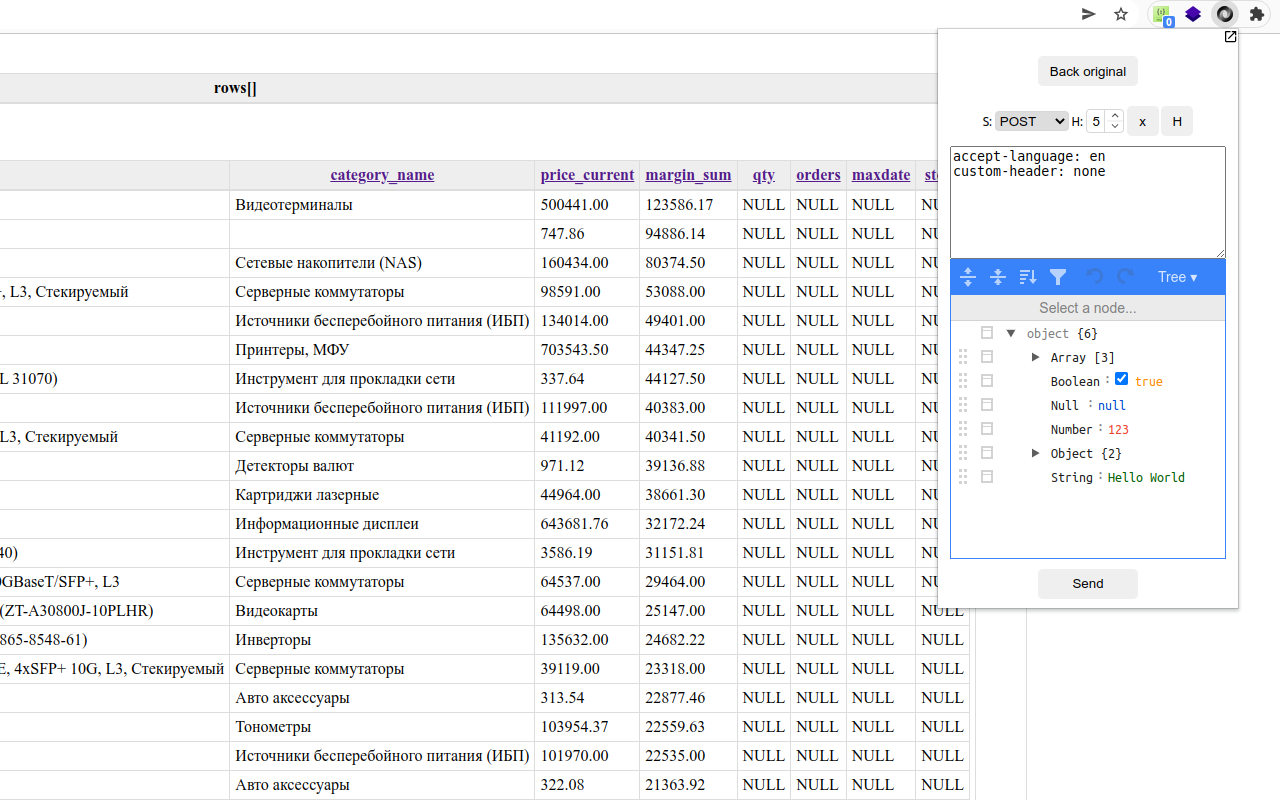Grab the drag handle of the Null row
Viewport: 1280px width, 800px height.
click(963, 405)
